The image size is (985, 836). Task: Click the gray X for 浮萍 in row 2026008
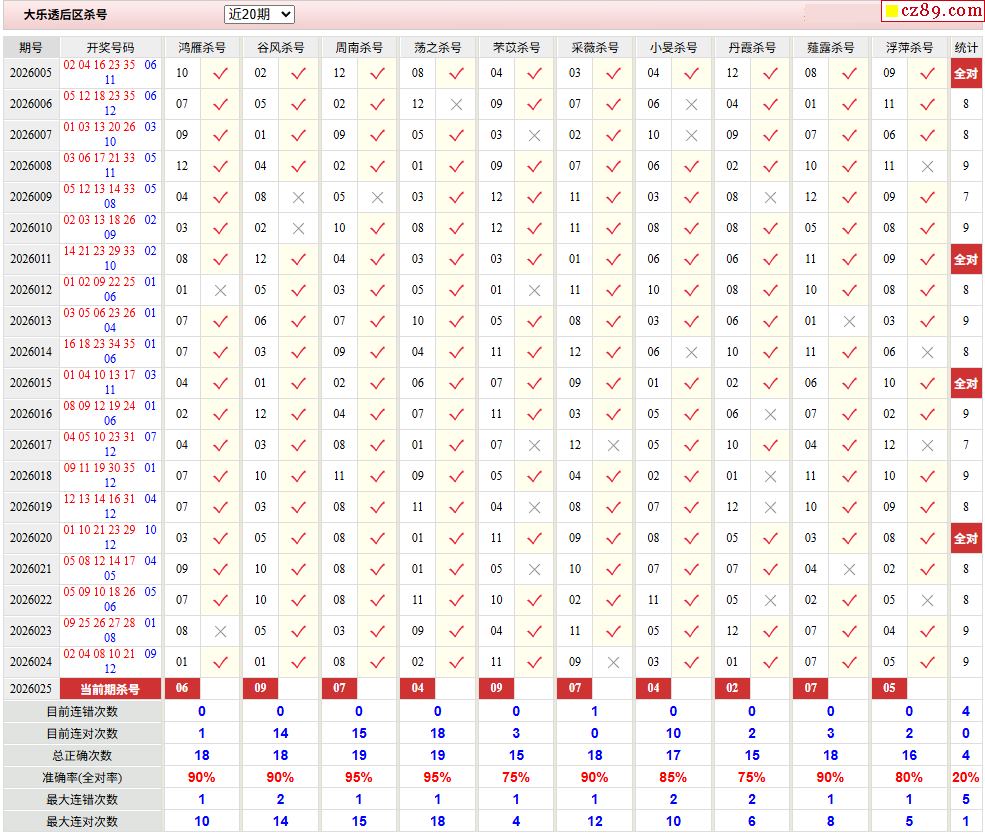point(927,166)
